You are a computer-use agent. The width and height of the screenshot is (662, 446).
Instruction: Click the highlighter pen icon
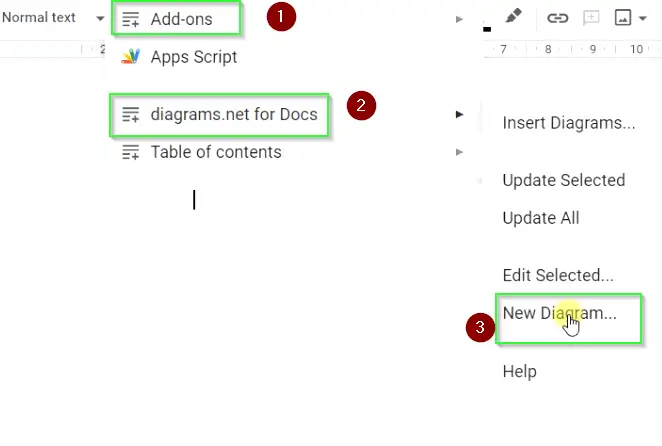[x=513, y=17]
